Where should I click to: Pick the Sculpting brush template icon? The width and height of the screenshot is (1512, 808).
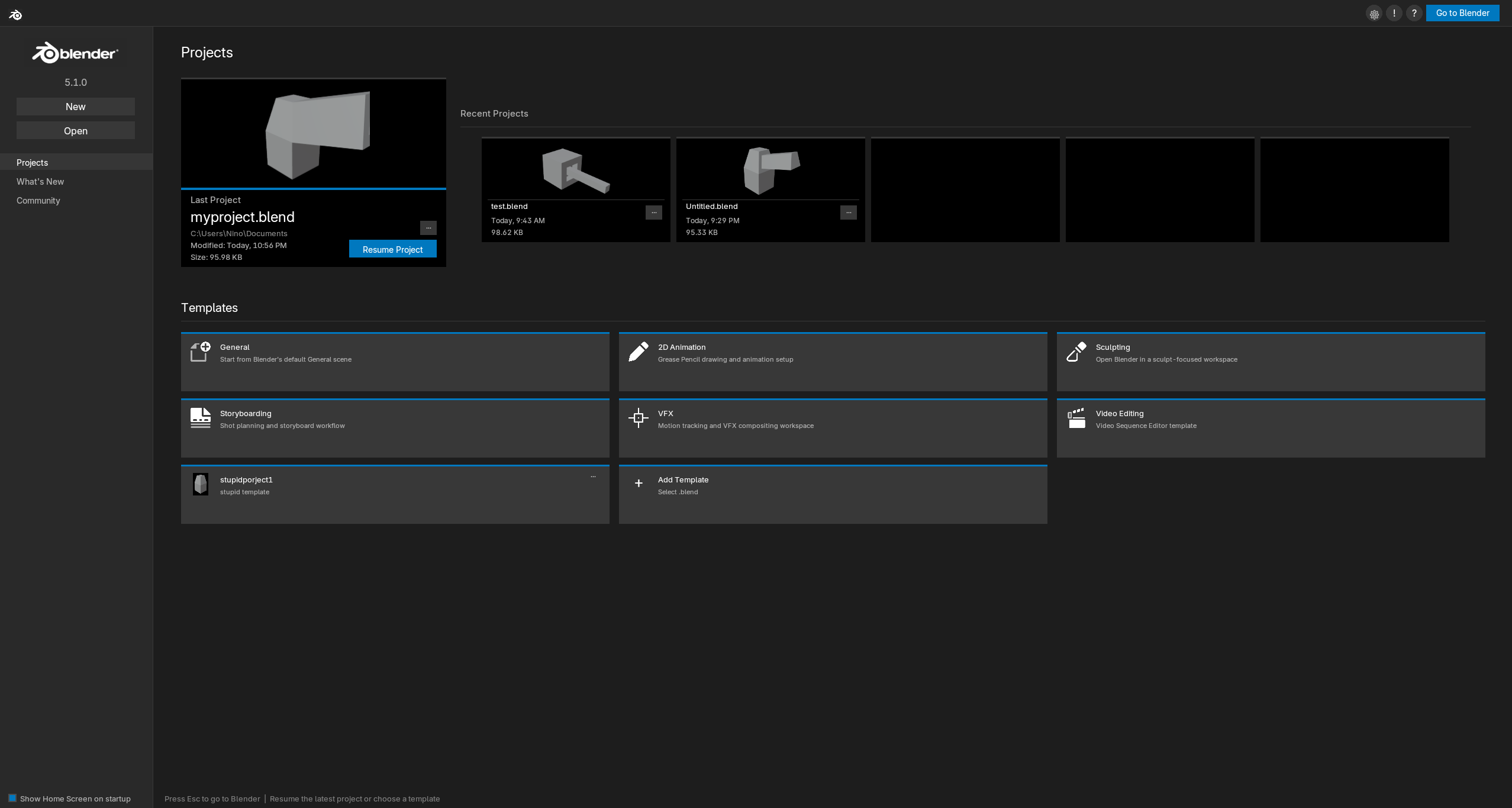coord(1076,352)
